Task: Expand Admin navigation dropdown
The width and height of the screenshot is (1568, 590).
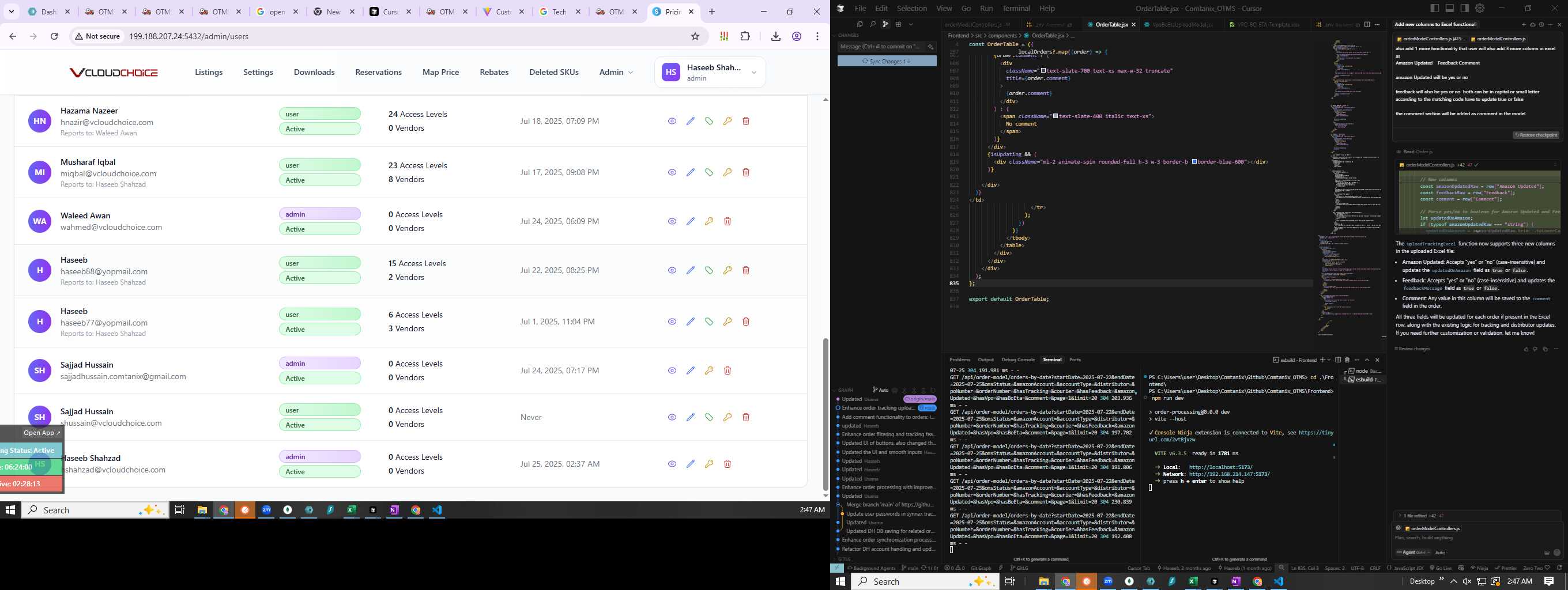Action: 616,72
